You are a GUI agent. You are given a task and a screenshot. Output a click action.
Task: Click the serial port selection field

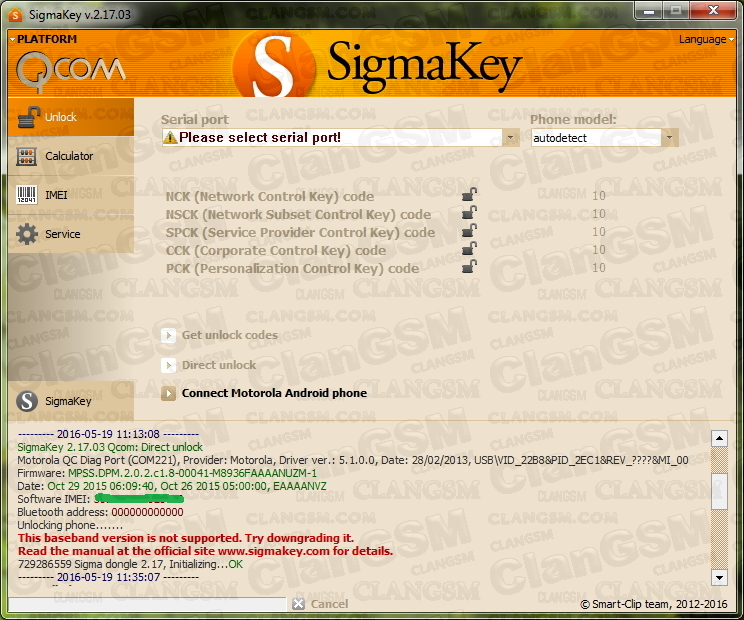click(x=332, y=138)
